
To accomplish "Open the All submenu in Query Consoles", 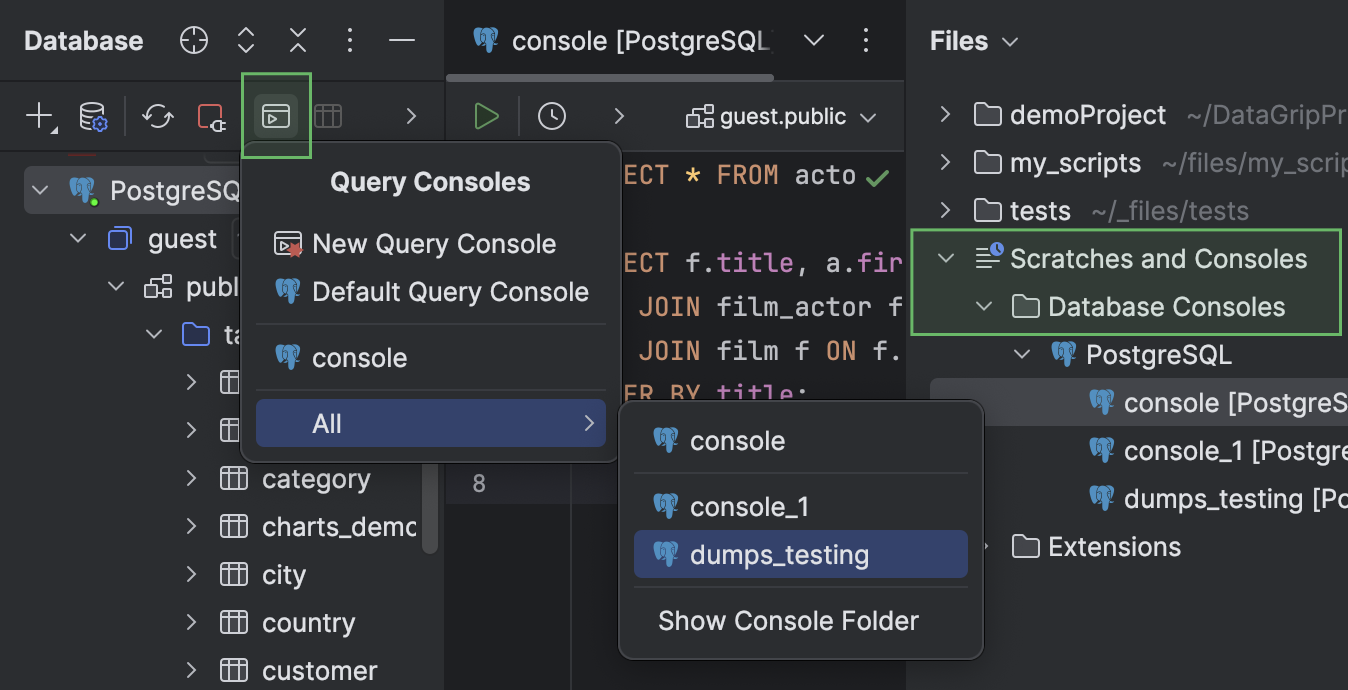I will click(430, 423).
